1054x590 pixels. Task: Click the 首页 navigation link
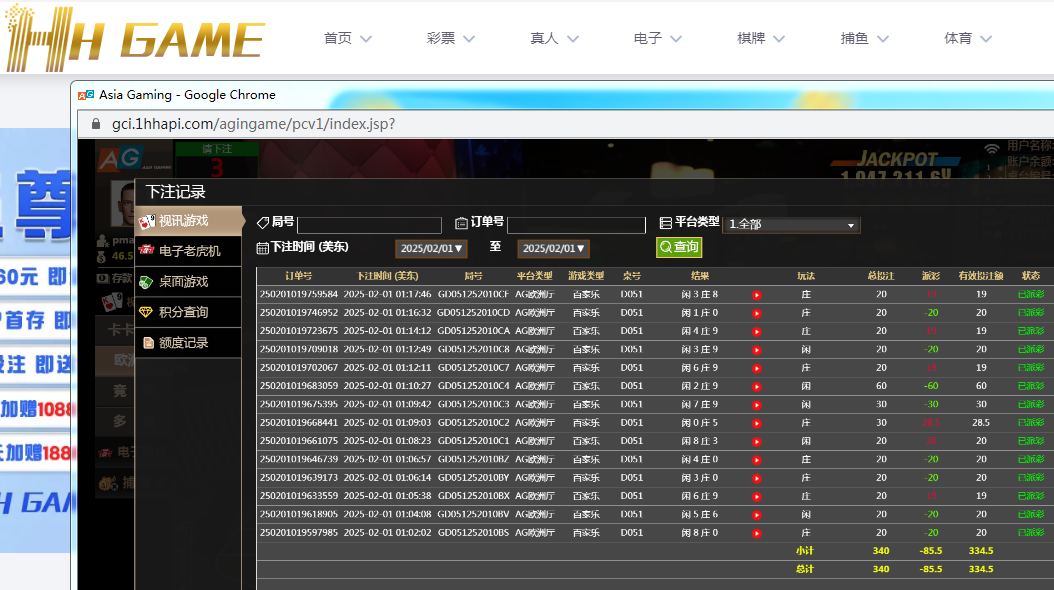[x=347, y=38]
